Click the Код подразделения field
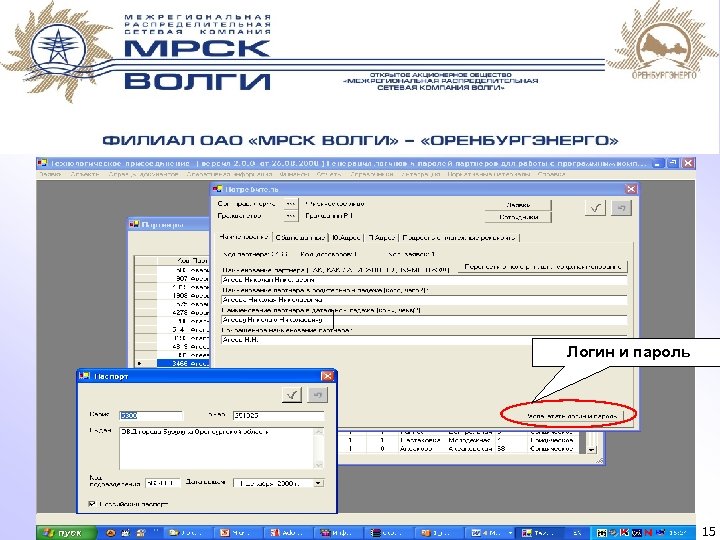720x540 pixels. 163,483
